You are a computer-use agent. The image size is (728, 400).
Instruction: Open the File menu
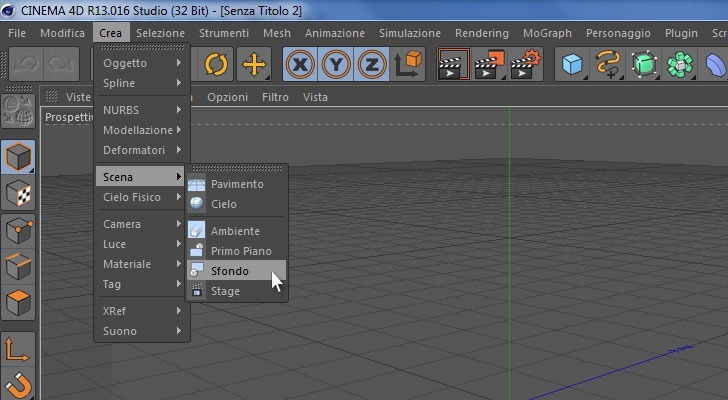click(x=17, y=33)
